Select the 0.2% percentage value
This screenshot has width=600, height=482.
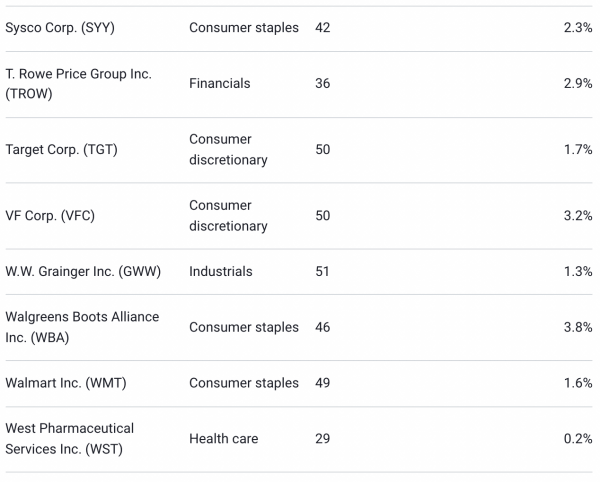click(x=578, y=438)
